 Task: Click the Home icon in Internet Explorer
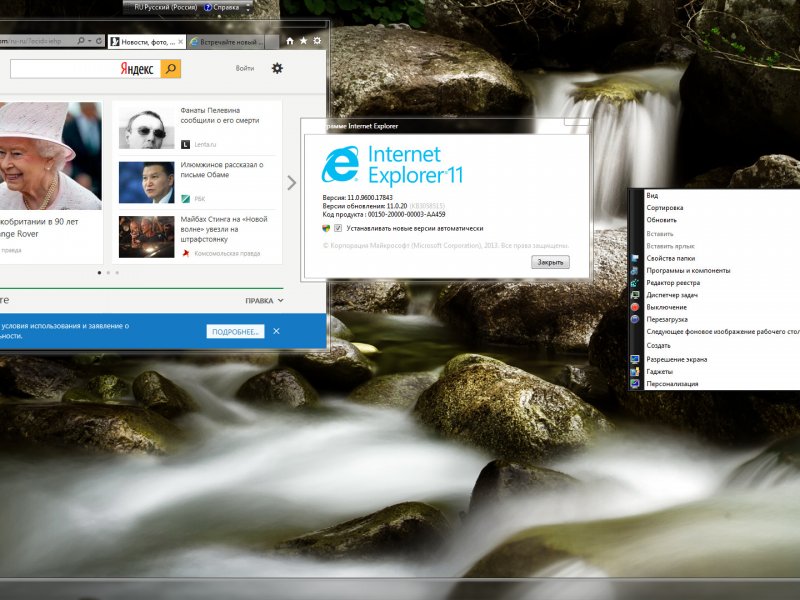(290, 41)
